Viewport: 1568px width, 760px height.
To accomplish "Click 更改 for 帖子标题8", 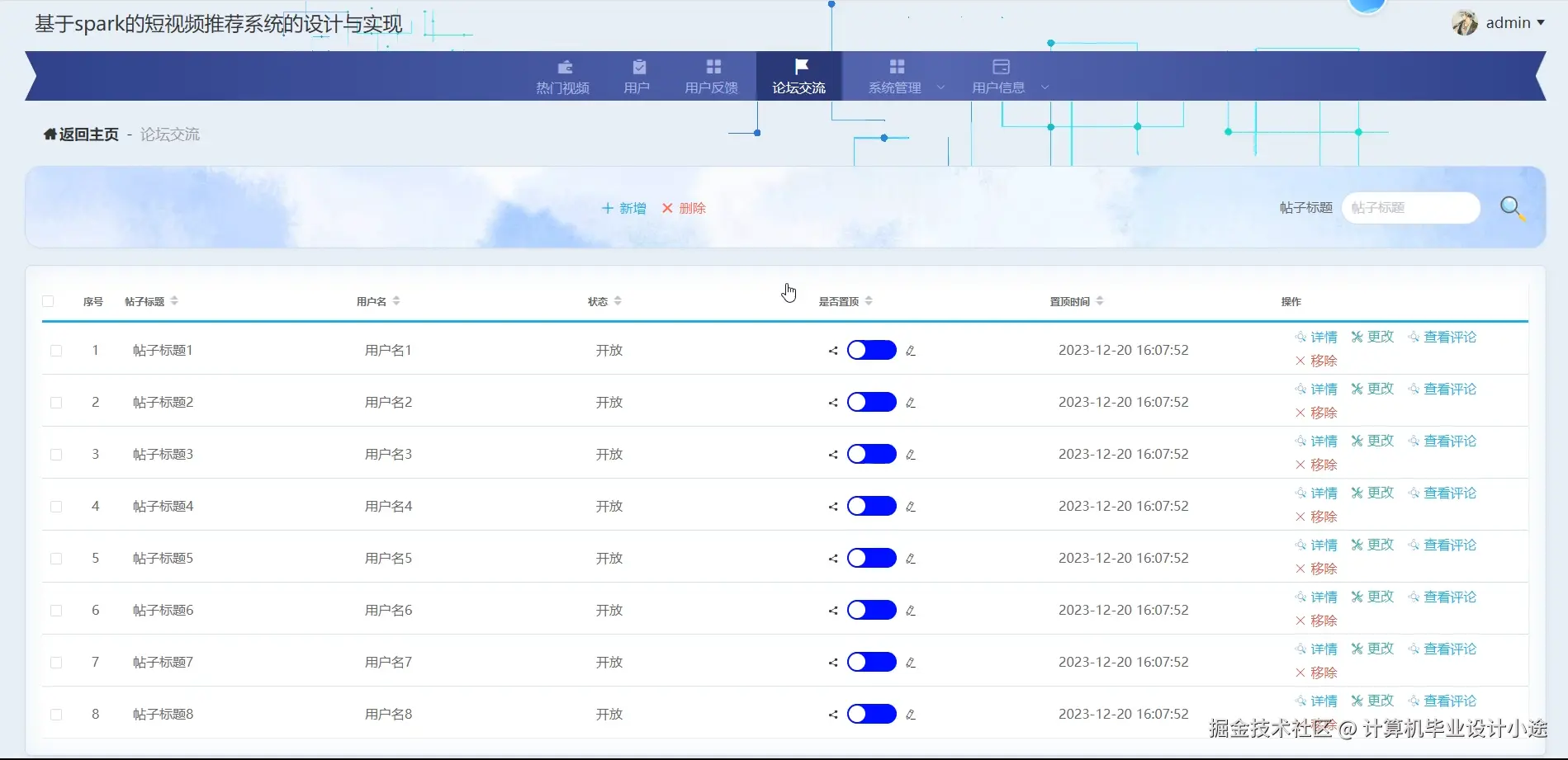I will tap(1372, 701).
